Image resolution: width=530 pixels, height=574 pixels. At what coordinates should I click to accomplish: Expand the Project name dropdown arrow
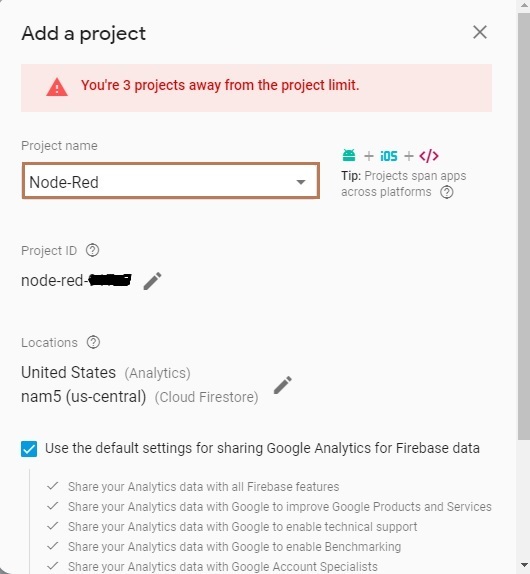point(301,182)
